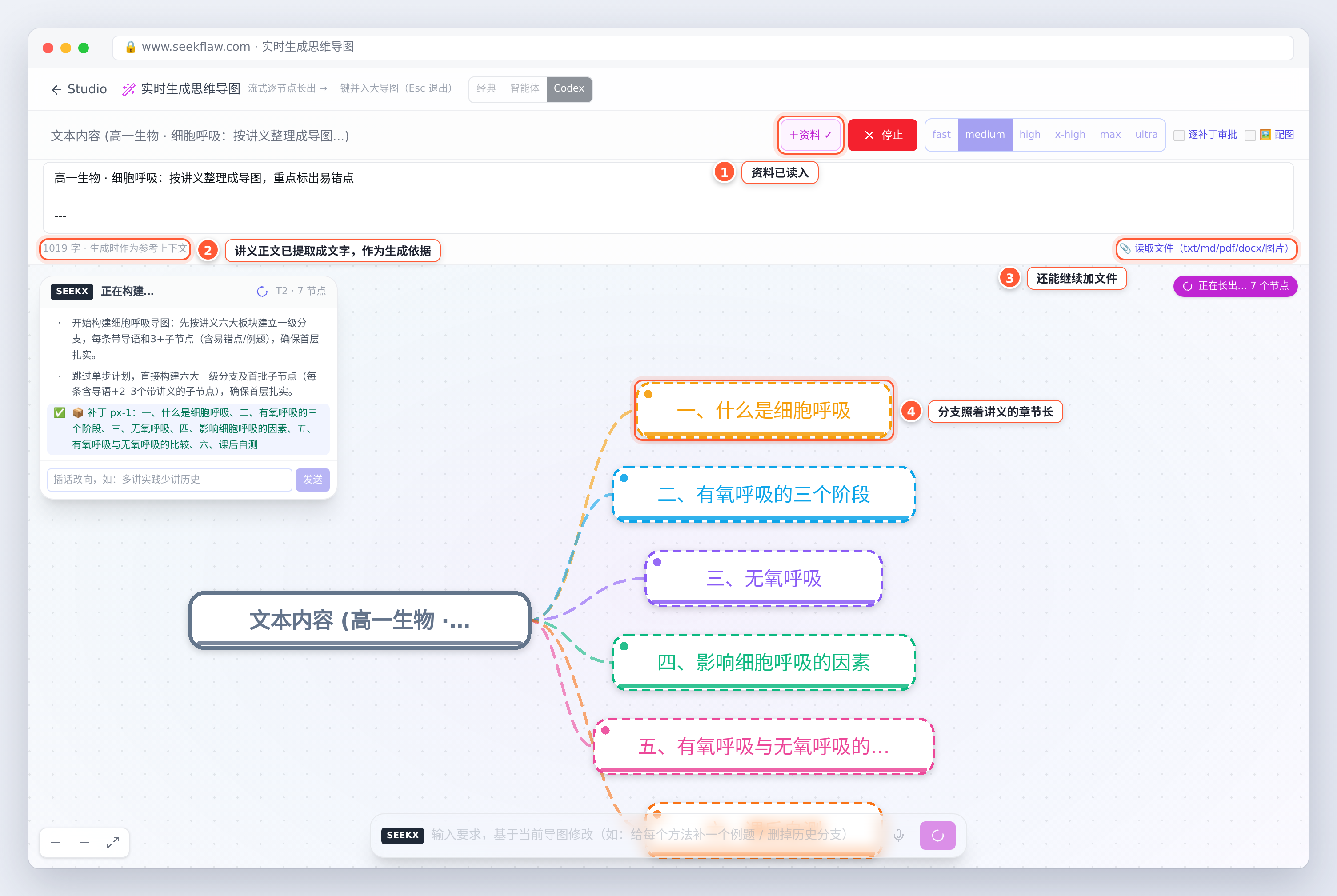Select the root node 文本内容 (高一生物 ·…
Image resolution: width=1337 pixels, height=896 pixels.
[360, 620]
